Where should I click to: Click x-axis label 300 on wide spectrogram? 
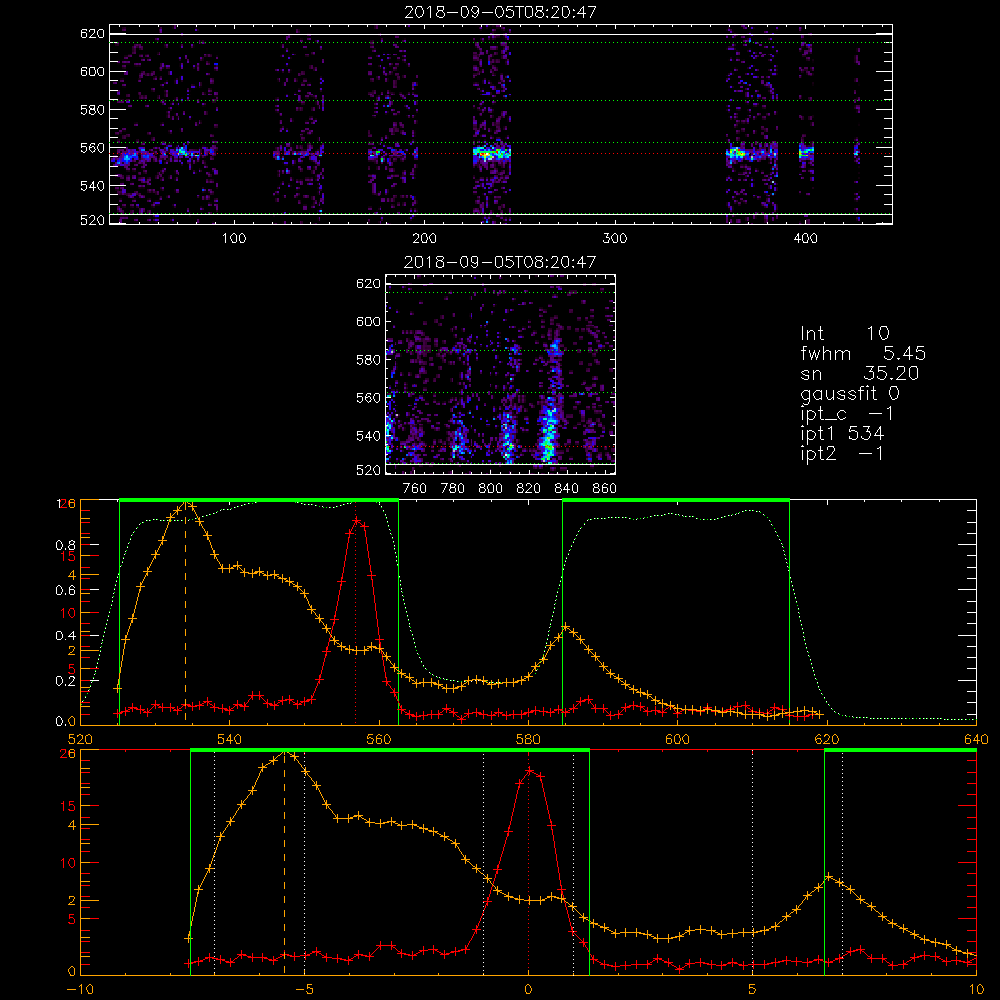615,239
